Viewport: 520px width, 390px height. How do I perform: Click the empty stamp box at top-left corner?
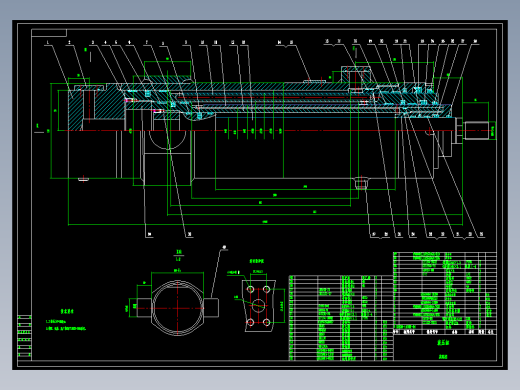click(49, 33)
